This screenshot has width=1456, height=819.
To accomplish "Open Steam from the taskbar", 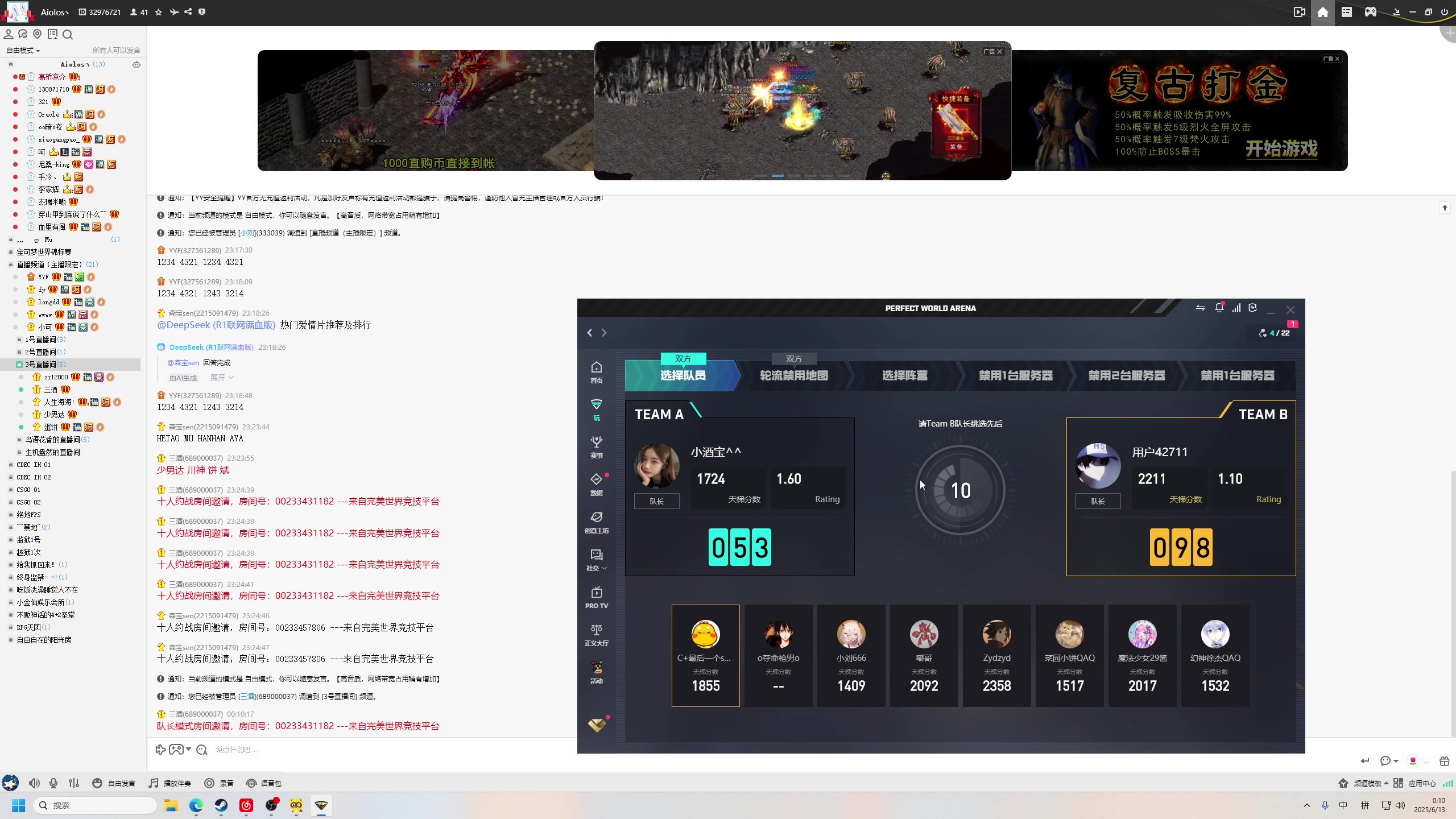I will 221,805.
